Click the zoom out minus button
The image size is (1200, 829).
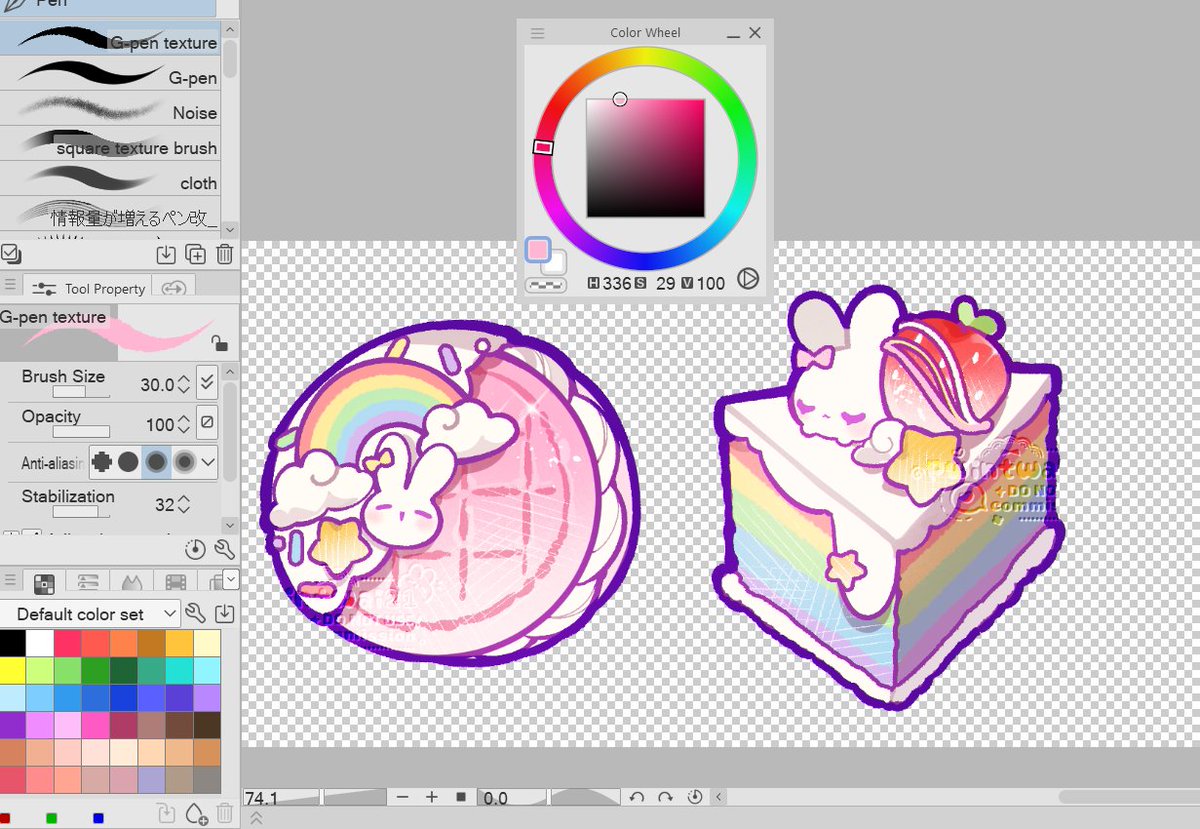click(402, 797)
